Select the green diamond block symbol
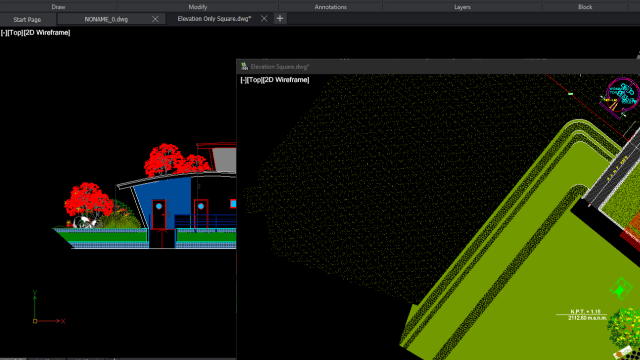This screenshot has width=640, height=360. click(621, 288)
